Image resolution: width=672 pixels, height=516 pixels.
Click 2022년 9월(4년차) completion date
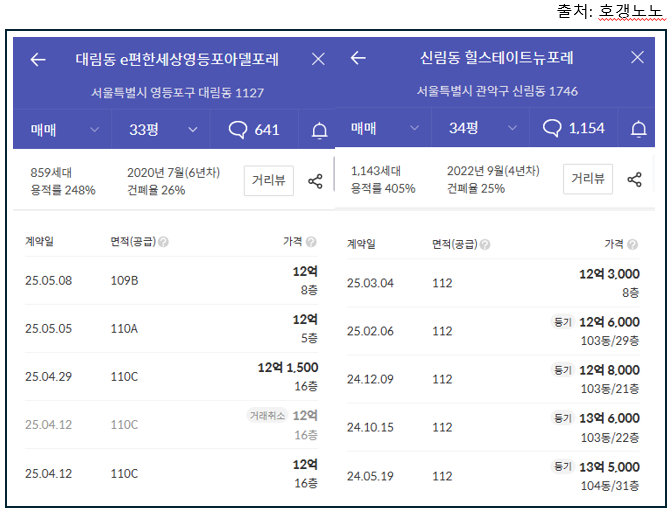pyautogui.click(x=493, y=171)
